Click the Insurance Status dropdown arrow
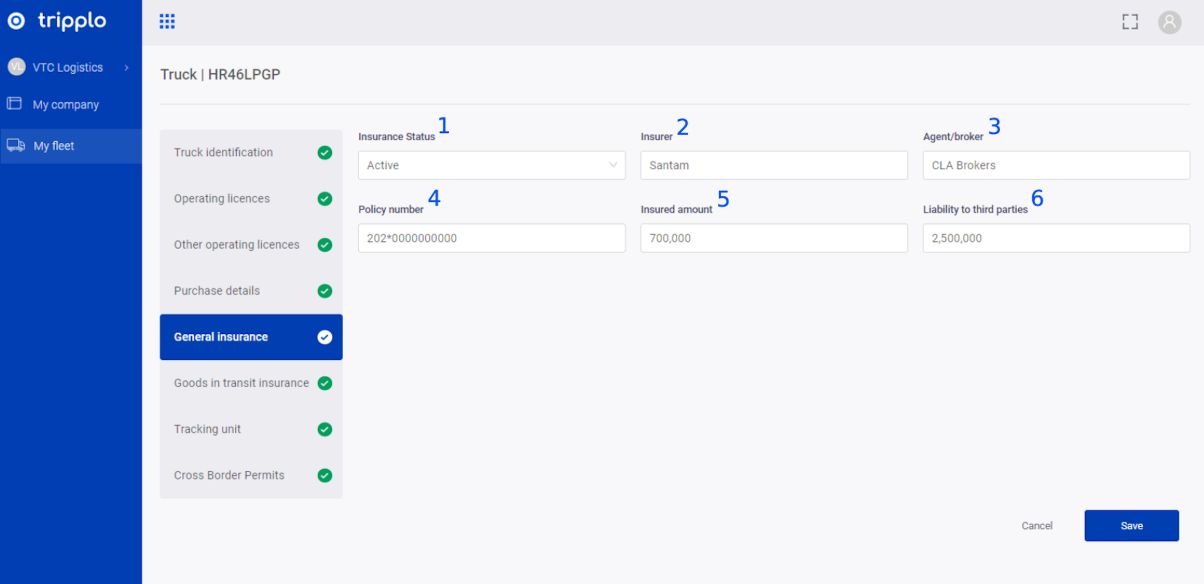1204x584 pixels. (x=613, y=165)
